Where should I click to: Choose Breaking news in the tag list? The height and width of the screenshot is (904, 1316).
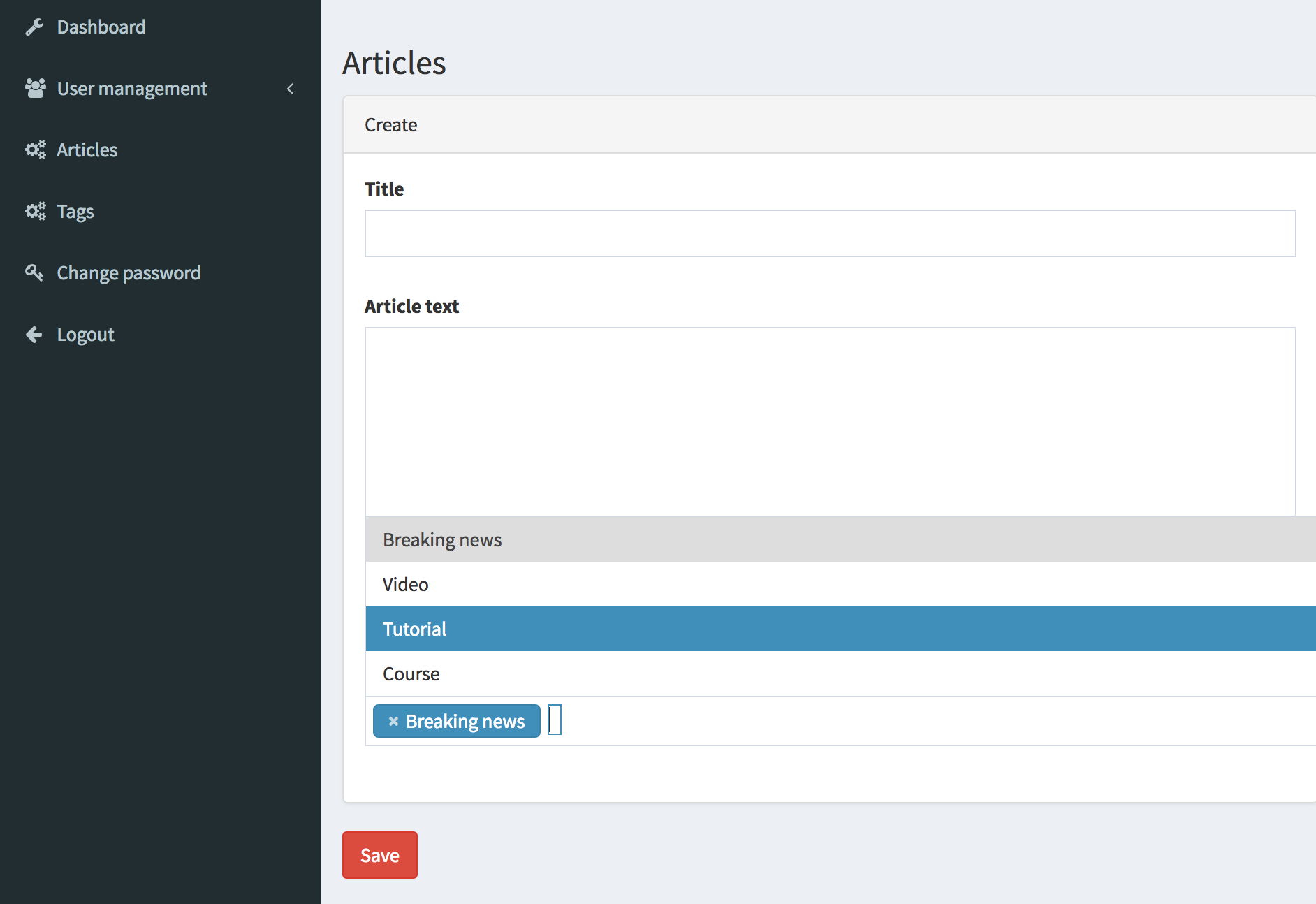[441, 539]
